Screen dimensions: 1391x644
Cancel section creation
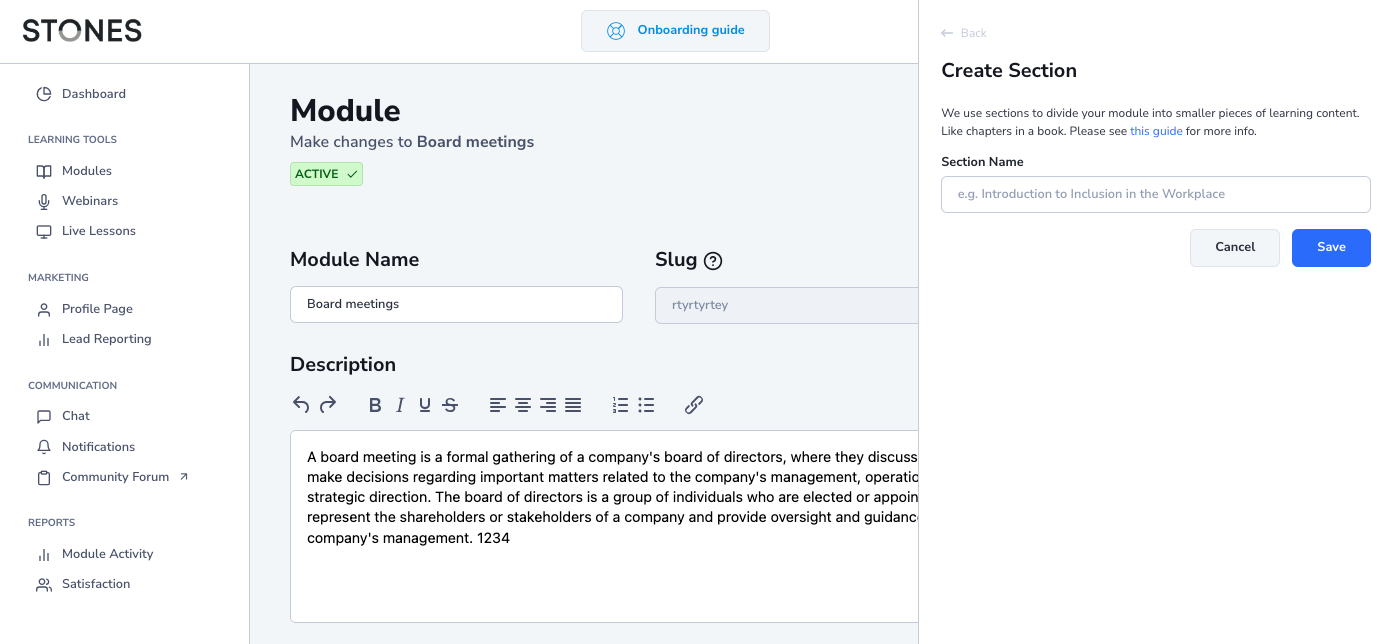1234,248
